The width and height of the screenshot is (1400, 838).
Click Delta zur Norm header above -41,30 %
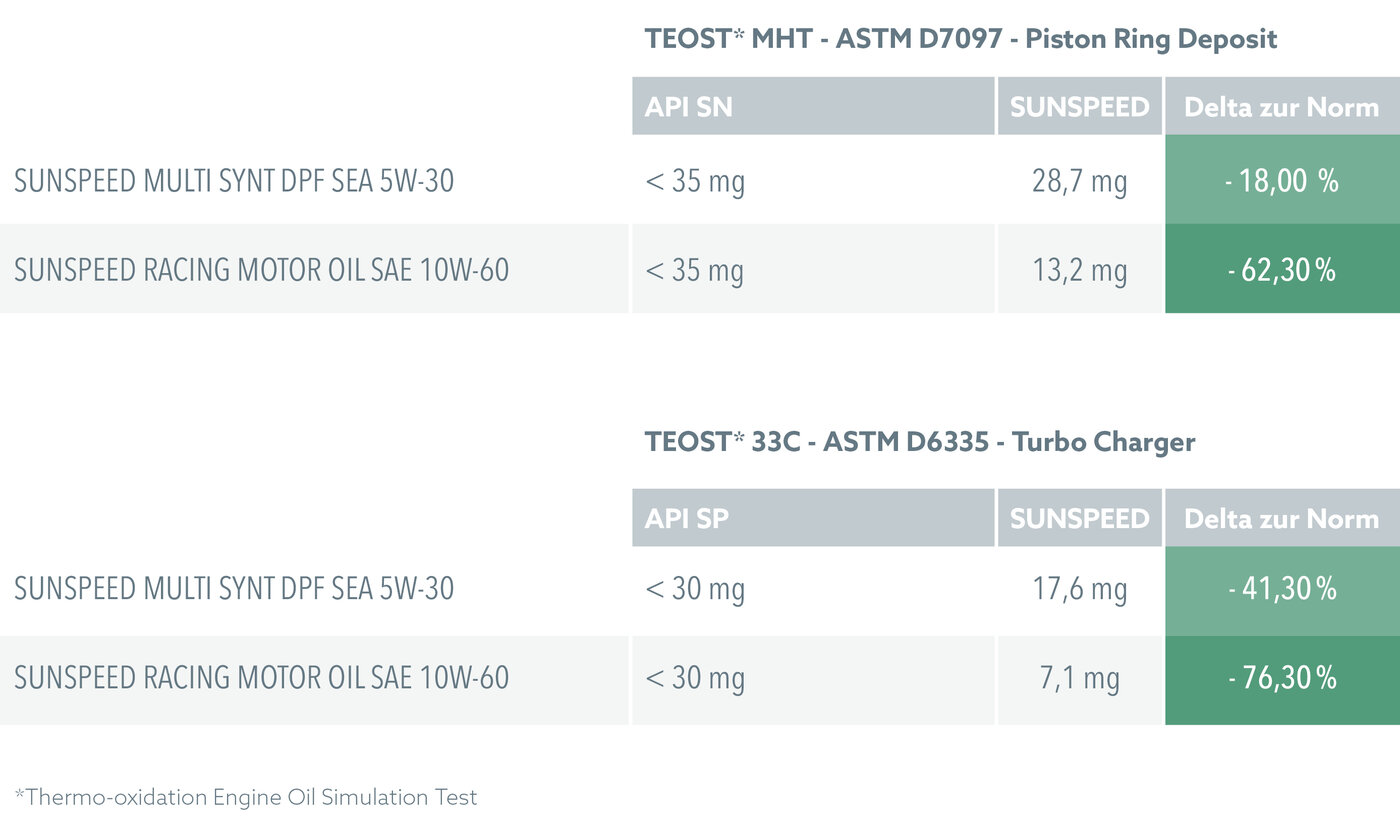(1281, 518)
